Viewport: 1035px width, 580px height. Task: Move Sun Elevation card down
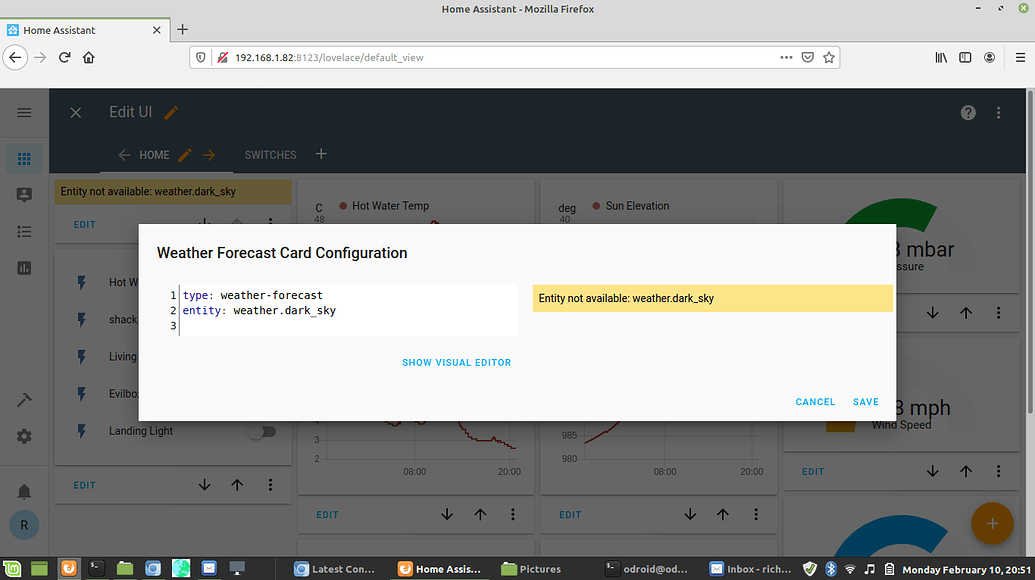coord(690,515)
